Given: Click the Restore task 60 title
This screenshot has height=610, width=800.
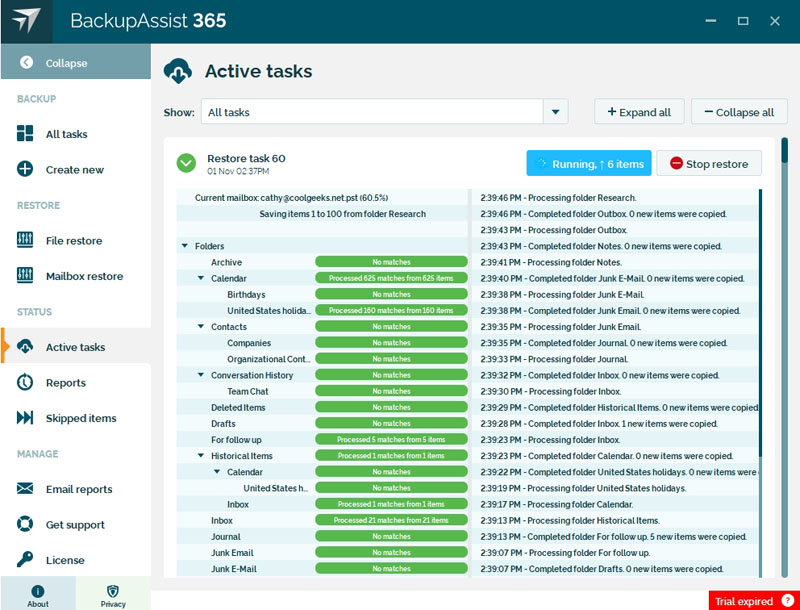Looking at the screenshot, I should coord(246,158).
